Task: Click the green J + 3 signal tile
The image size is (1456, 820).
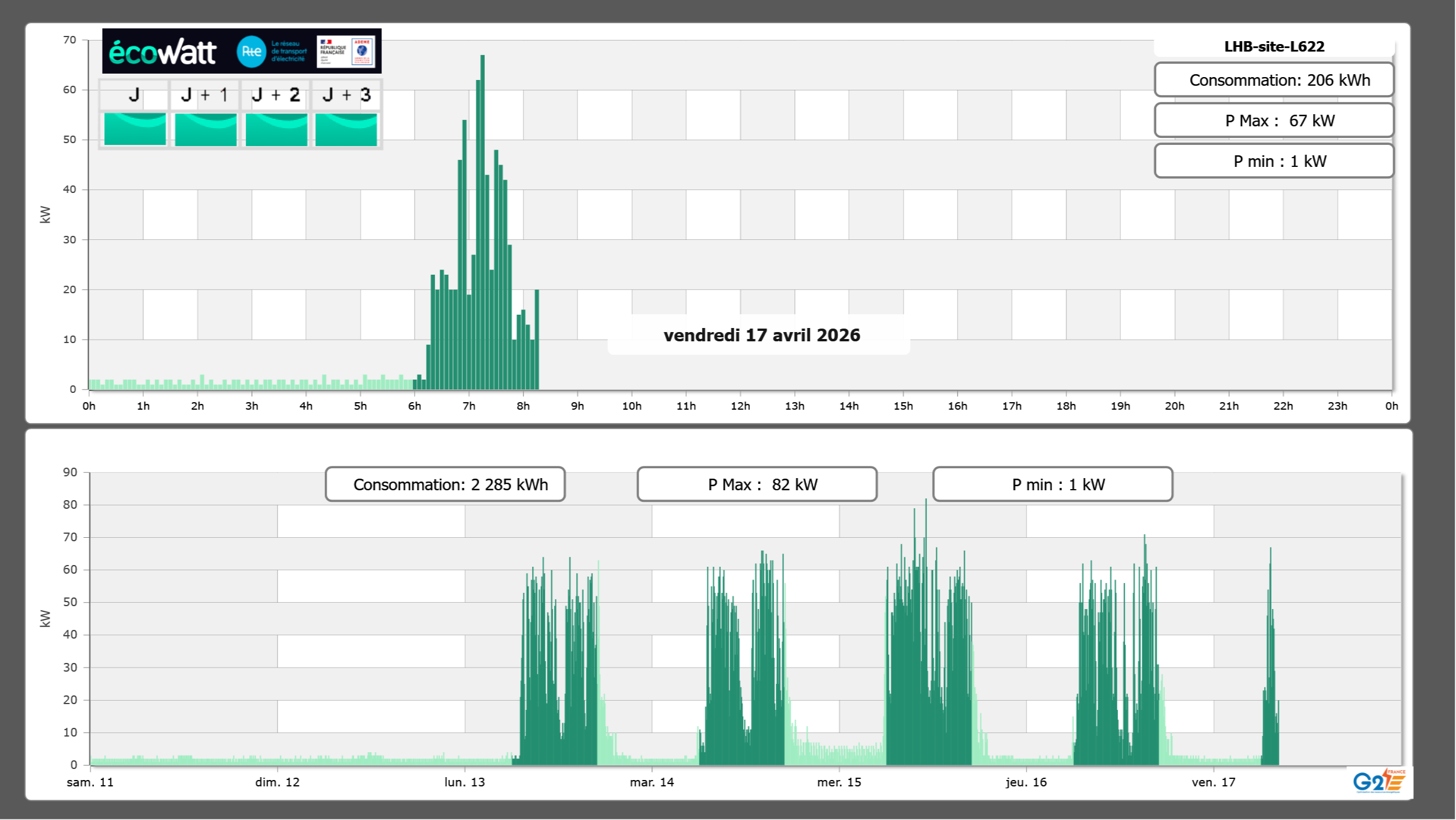Action: coord(346,129)
